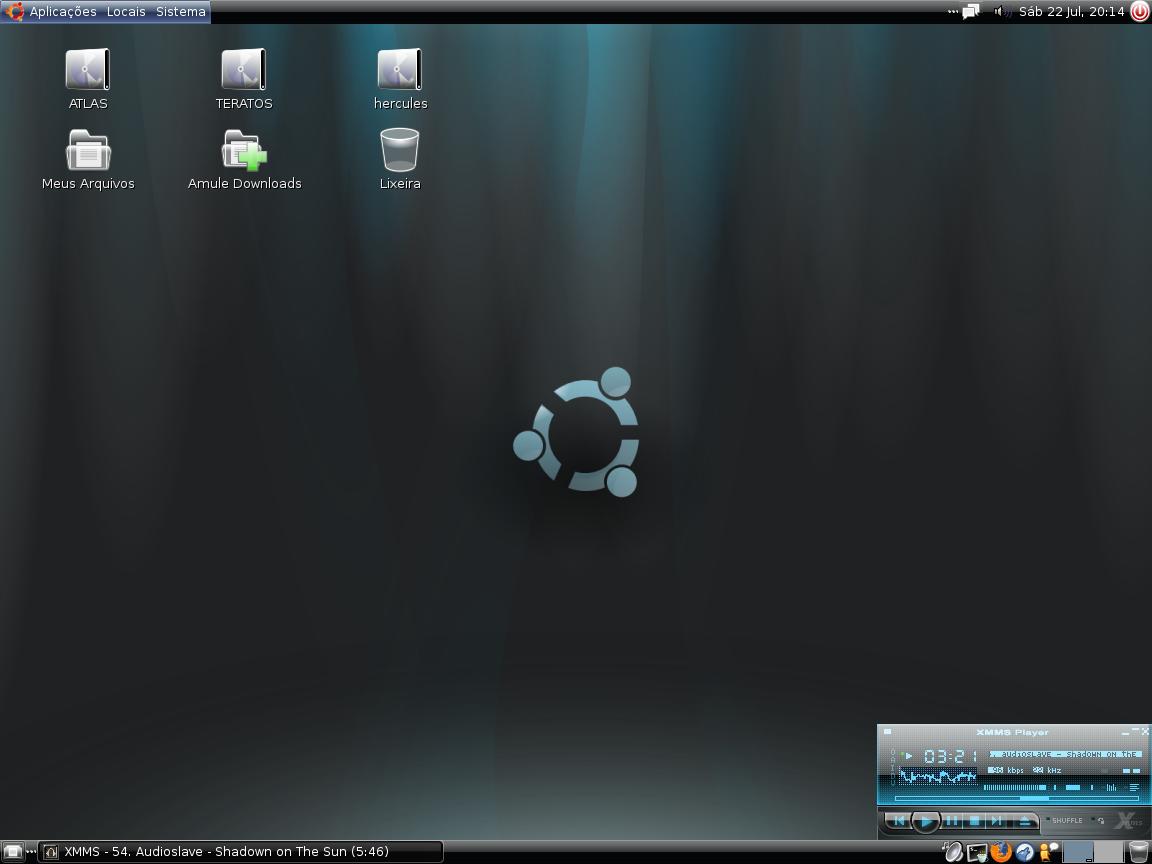Shade the XMMS Player window
The image size is (1152, 864).
click(1135, 731)
